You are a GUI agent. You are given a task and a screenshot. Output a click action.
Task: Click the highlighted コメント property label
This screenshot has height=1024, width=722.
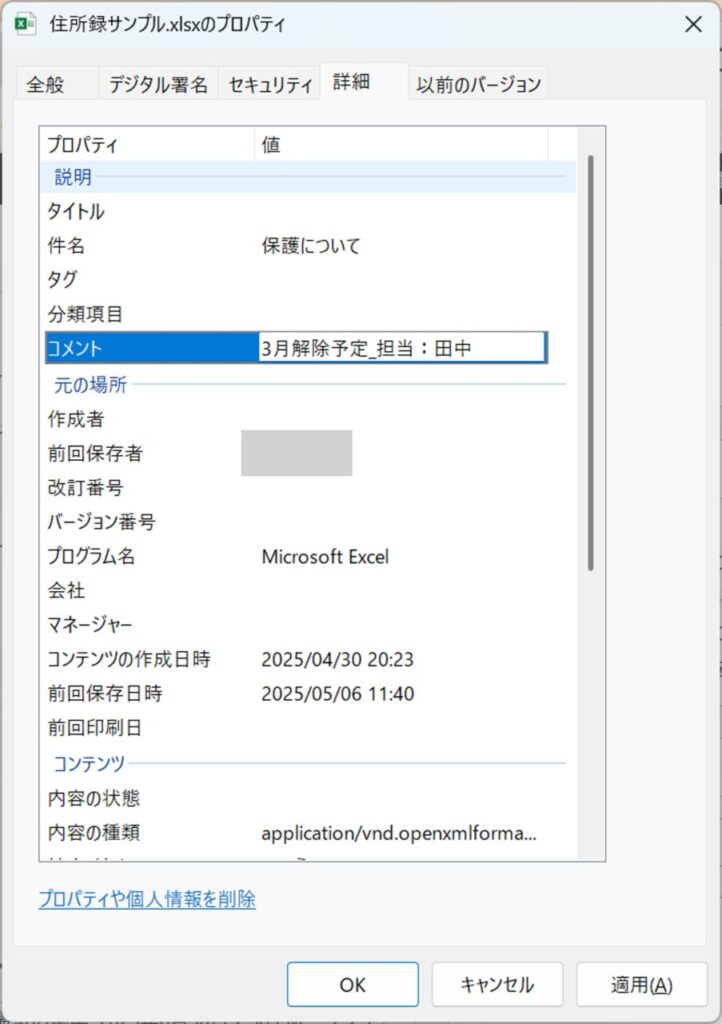point(152,347)
